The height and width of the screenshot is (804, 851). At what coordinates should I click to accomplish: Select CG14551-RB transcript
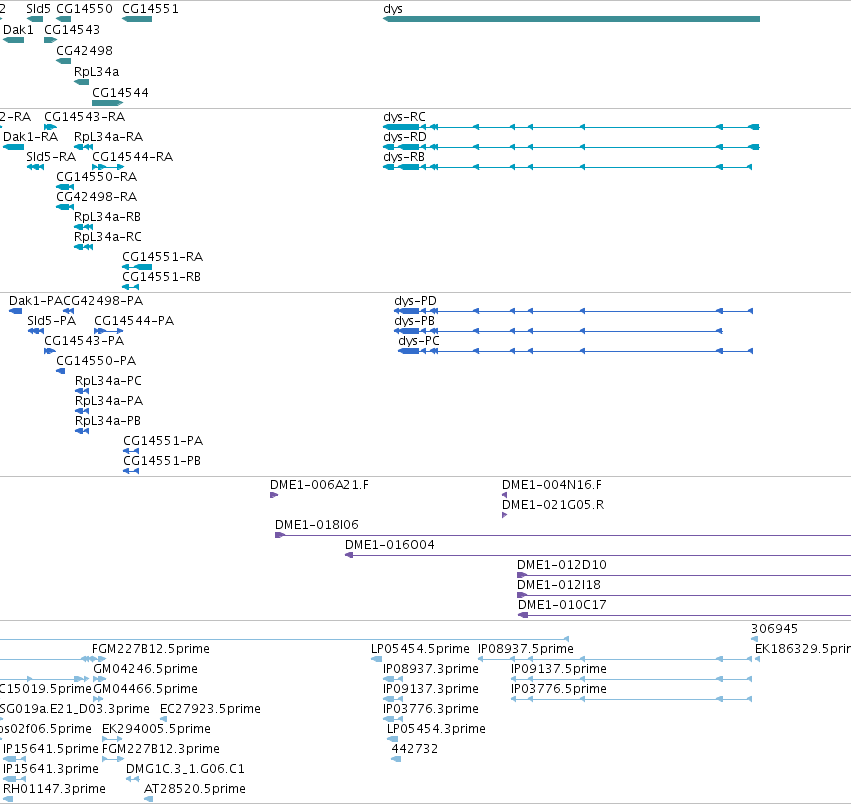[x=130, y=287]
